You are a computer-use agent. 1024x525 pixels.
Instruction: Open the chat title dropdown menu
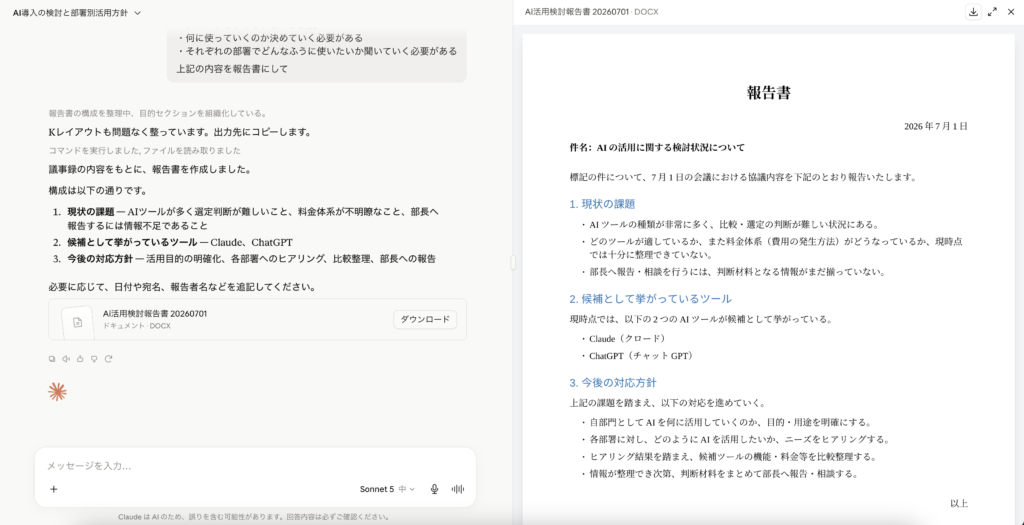tap(76, 12)
